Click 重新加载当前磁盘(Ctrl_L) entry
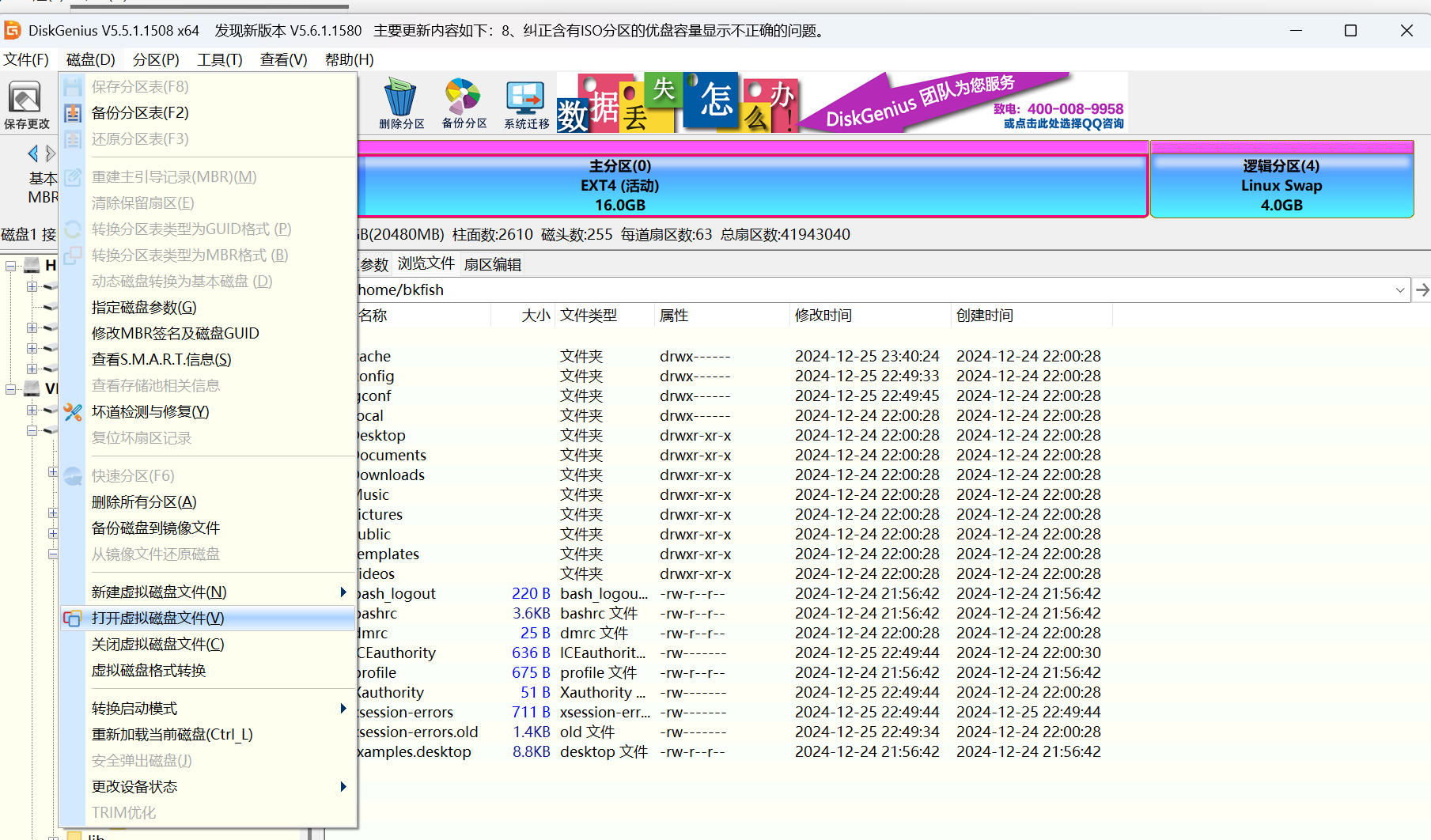The width and height of the screenshot is (1431, 840). coord(208,735)
